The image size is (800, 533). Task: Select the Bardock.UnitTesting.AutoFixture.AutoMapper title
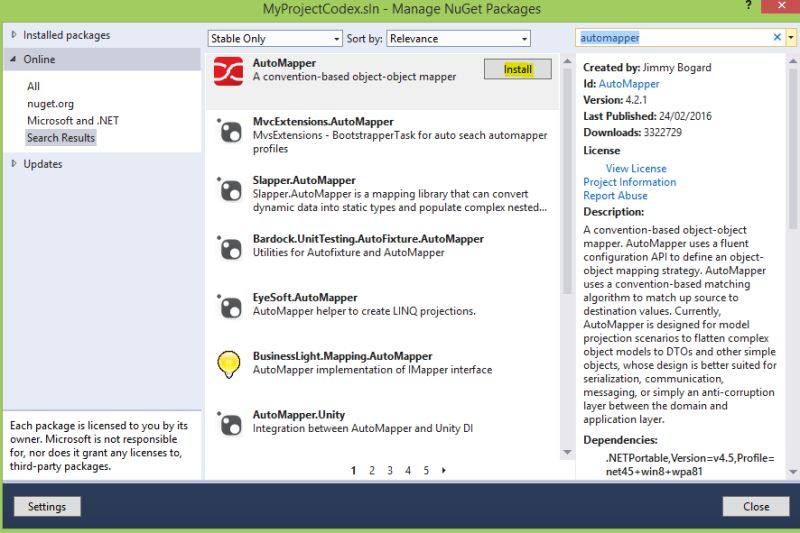(368, 239)
